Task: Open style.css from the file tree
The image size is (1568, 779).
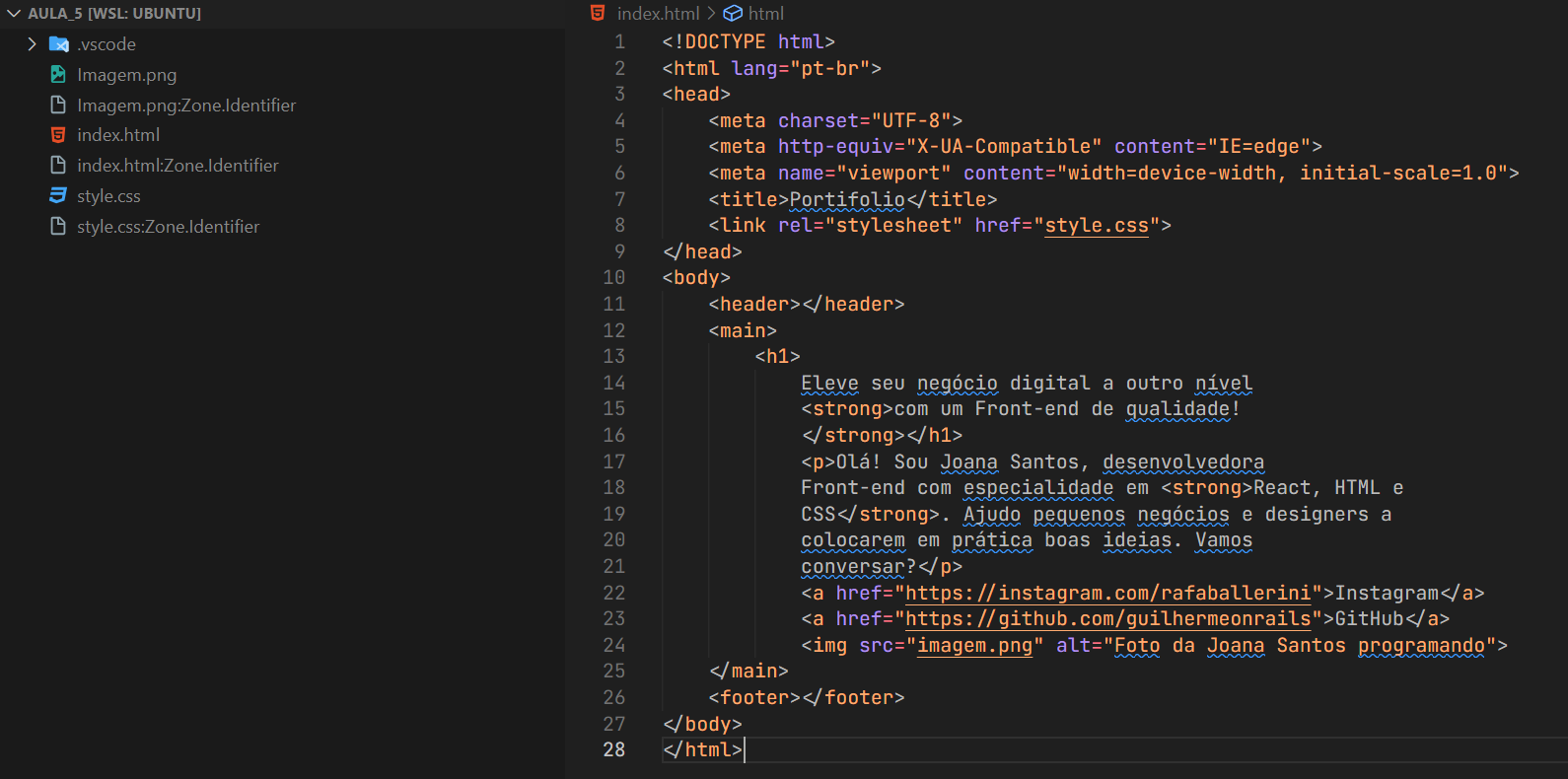Action: (108, 196)
